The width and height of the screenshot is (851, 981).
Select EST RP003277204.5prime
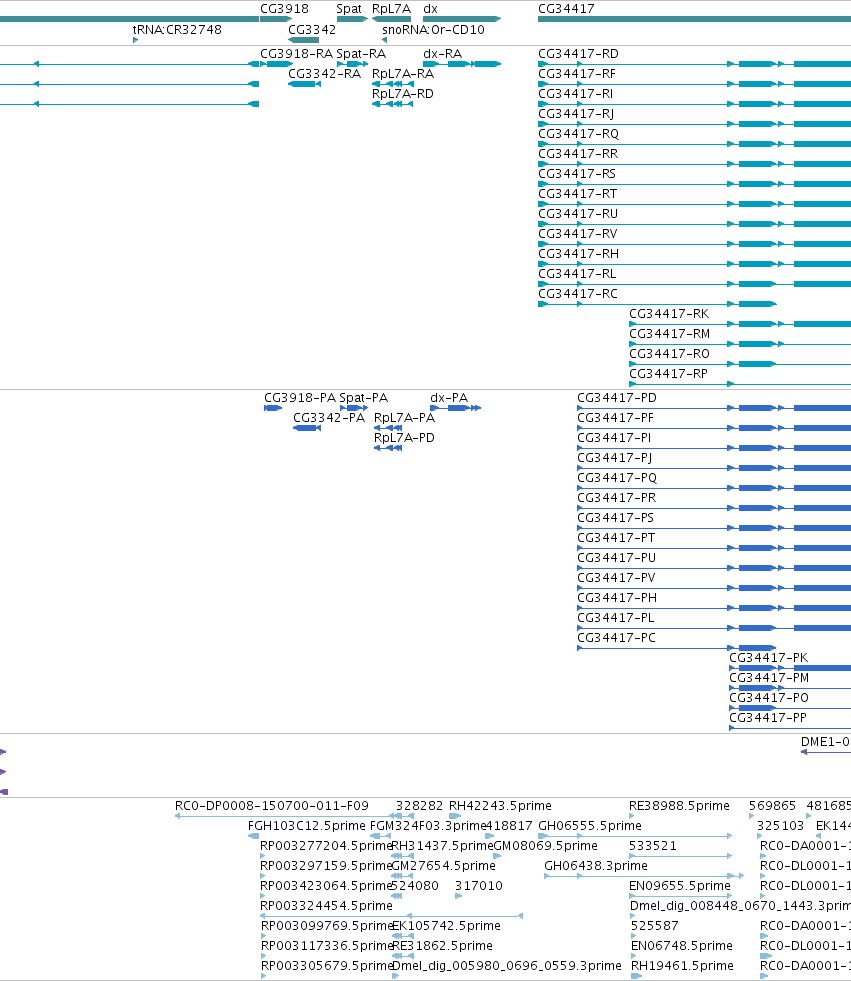tap(326, 846)
